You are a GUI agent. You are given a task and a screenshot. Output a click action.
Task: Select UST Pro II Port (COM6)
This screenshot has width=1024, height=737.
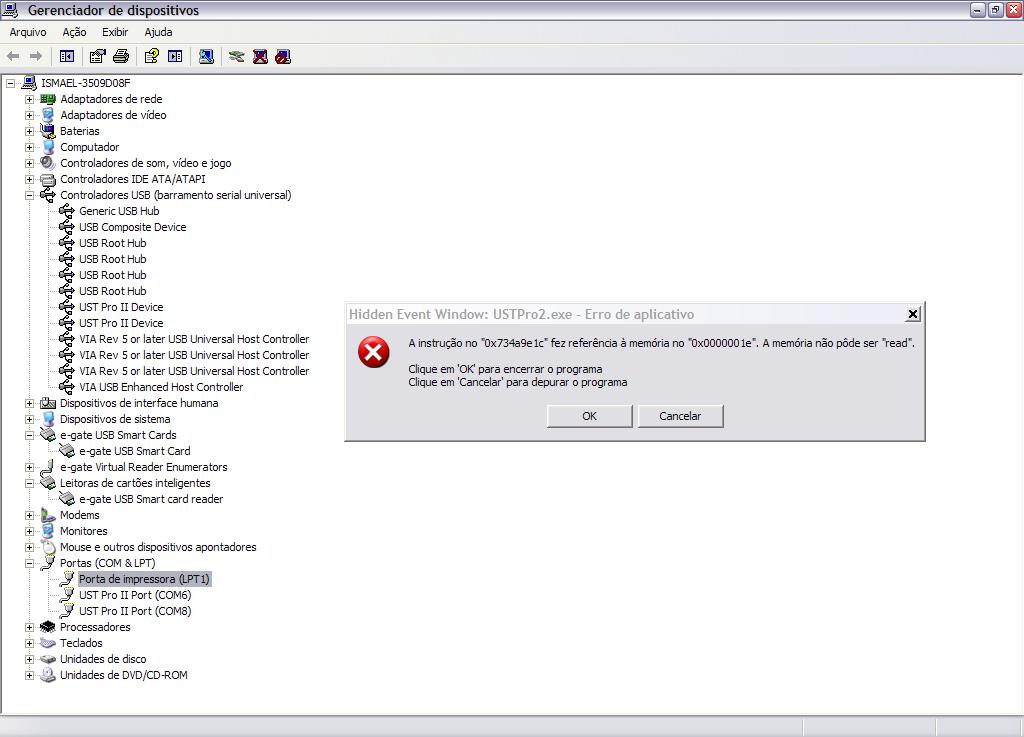(x=135, y=595)
